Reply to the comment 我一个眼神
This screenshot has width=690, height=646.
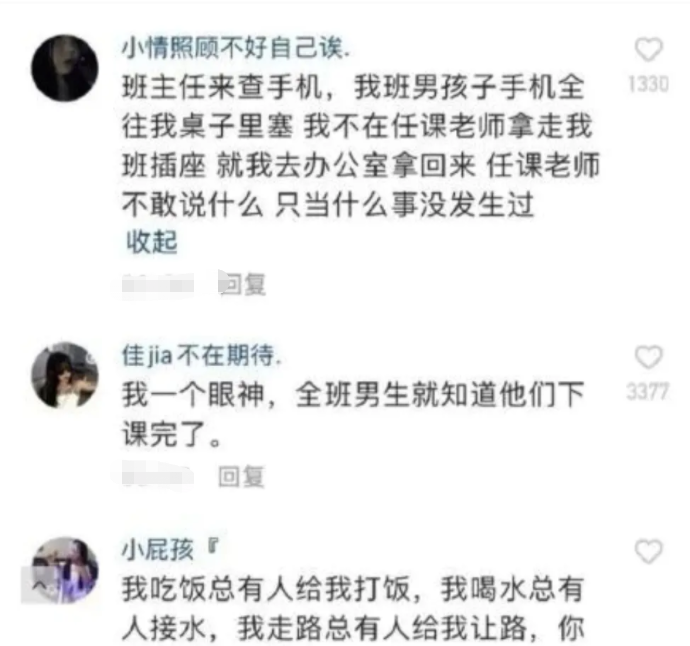pyautogui.click(x=242, y=476)
